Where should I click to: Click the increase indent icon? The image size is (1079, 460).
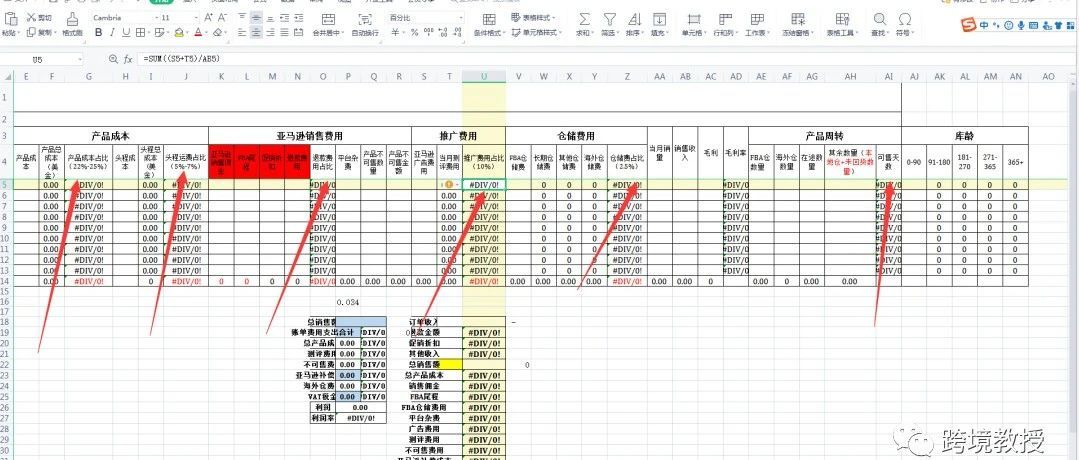point(297,18)
